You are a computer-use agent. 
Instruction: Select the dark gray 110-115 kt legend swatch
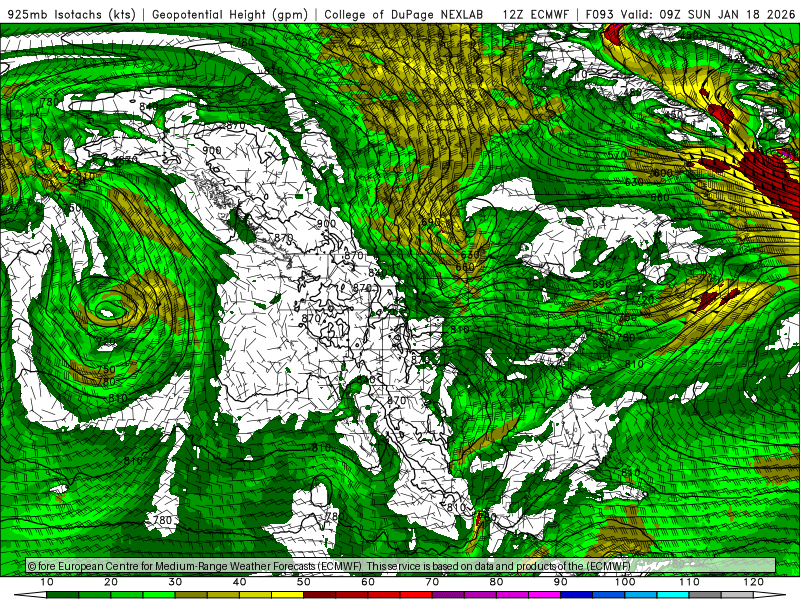coord(705,595)
